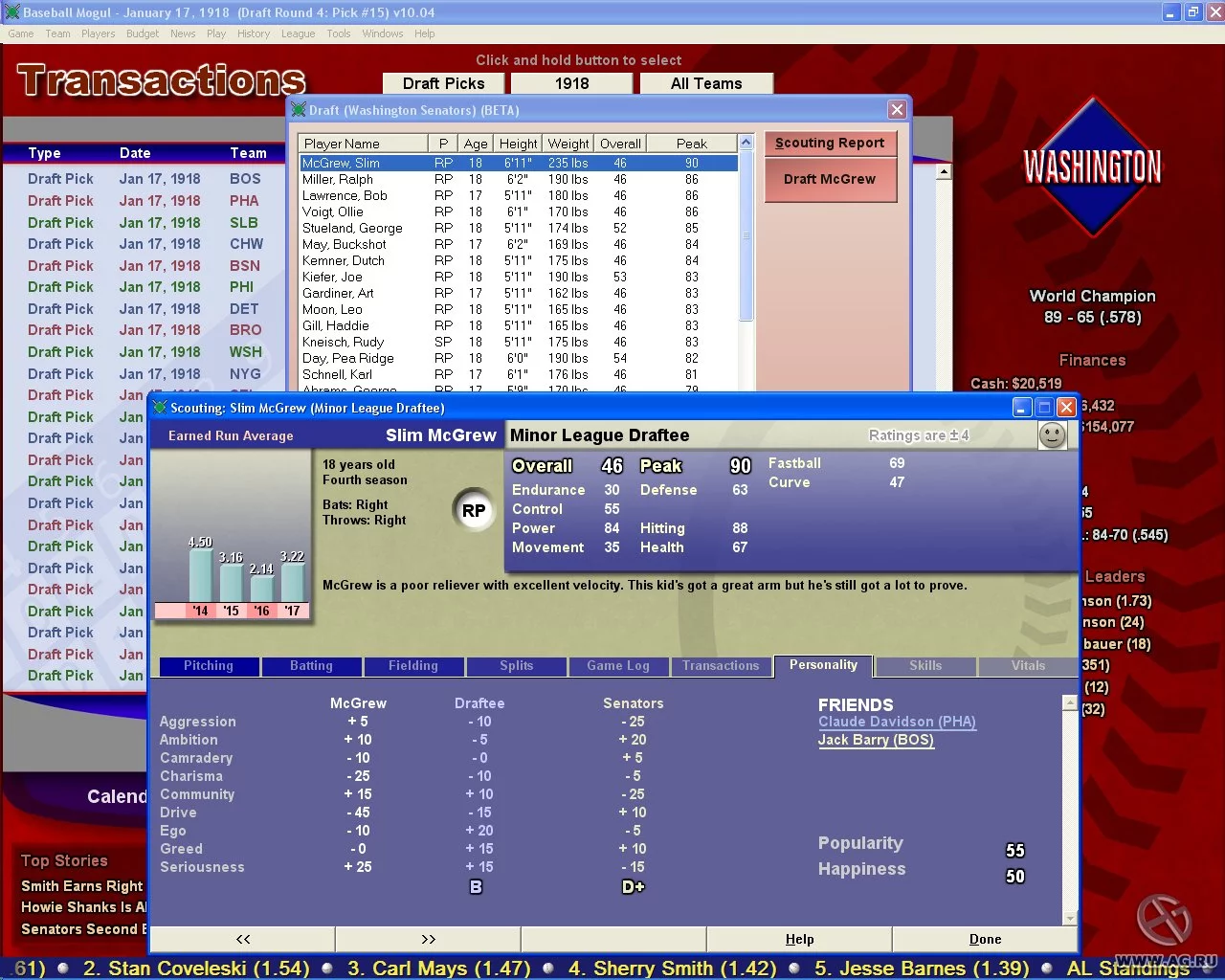Minimize the Scouting: Slim McGrew window

[x=1022, y=408]
